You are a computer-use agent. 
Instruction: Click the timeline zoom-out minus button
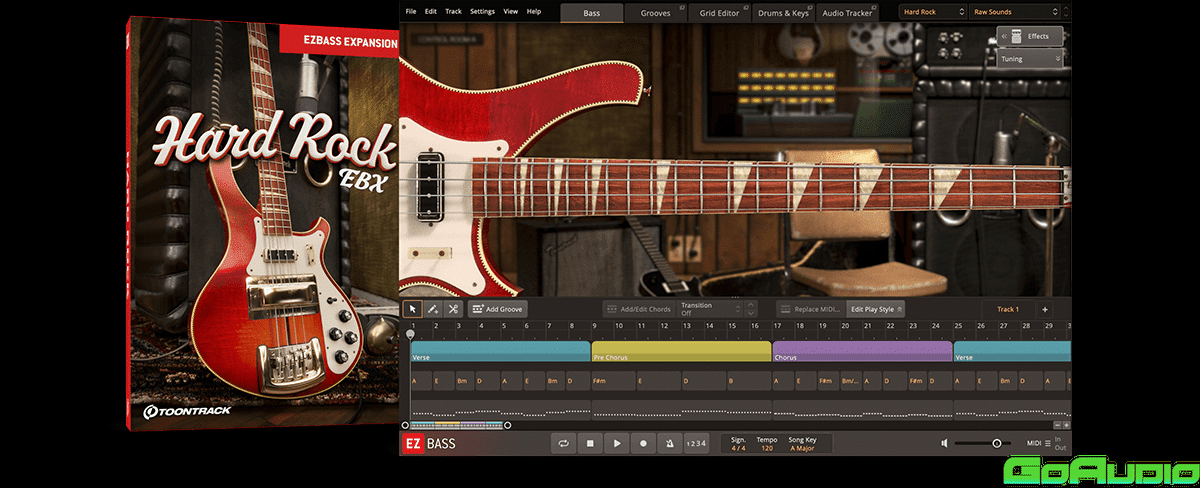(1057, 425)
